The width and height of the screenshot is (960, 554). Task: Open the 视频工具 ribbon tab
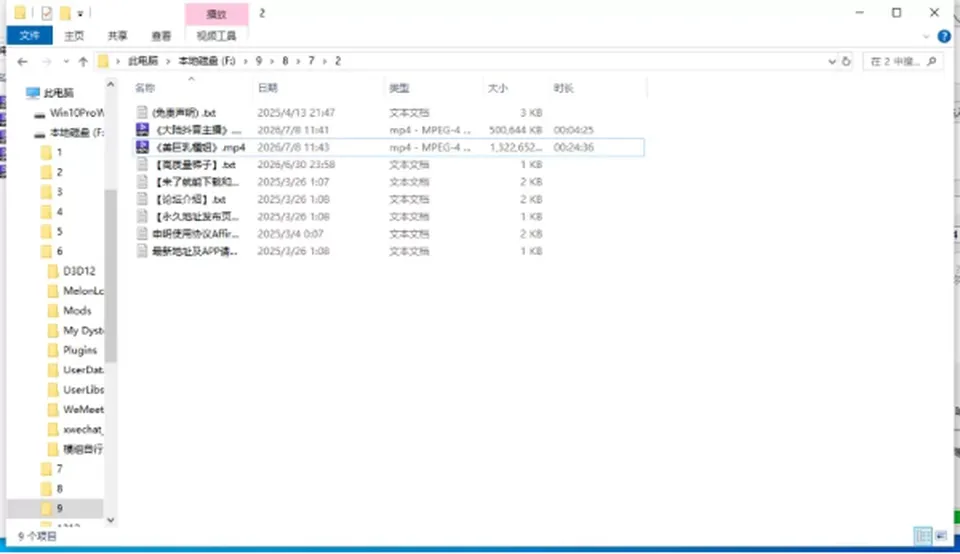(216, 36)
